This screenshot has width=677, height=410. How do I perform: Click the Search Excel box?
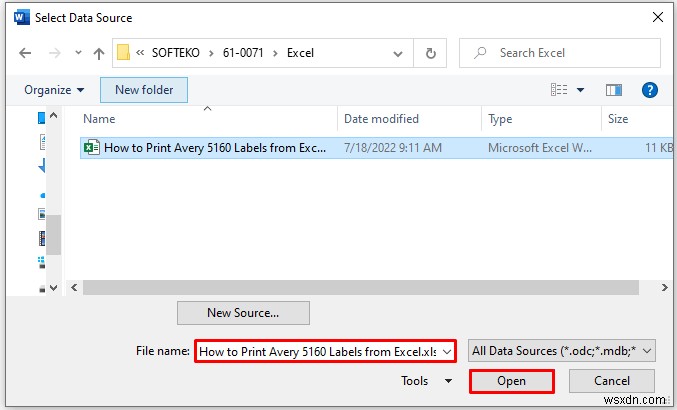[560, 53]
